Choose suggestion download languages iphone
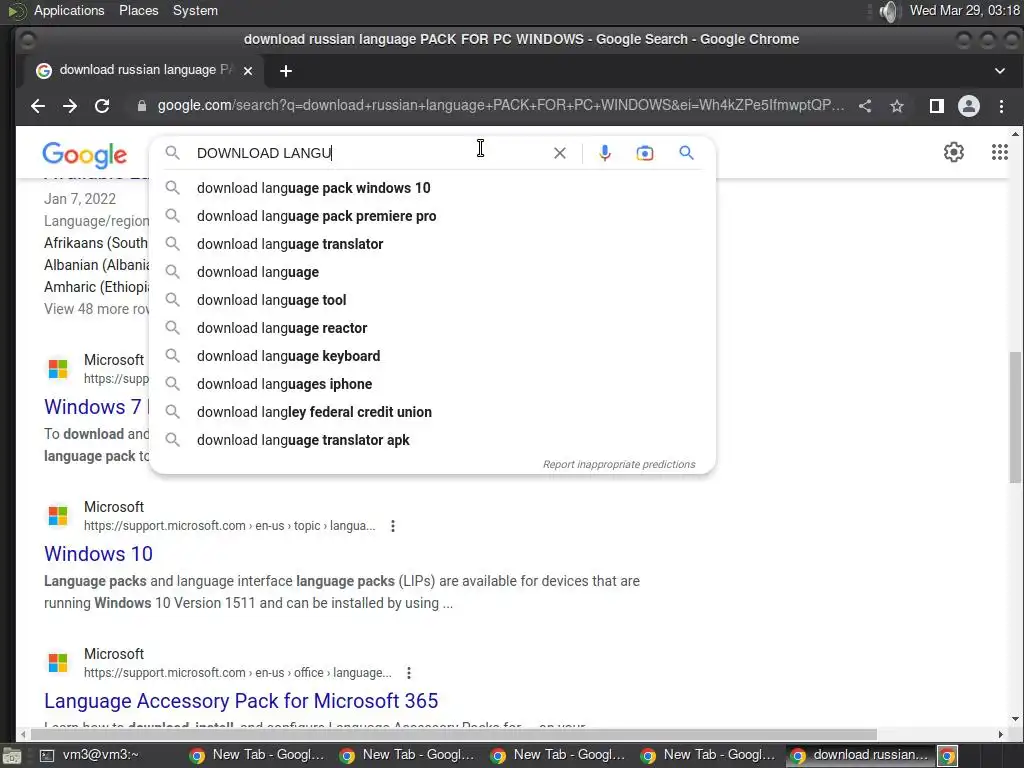 432,385
